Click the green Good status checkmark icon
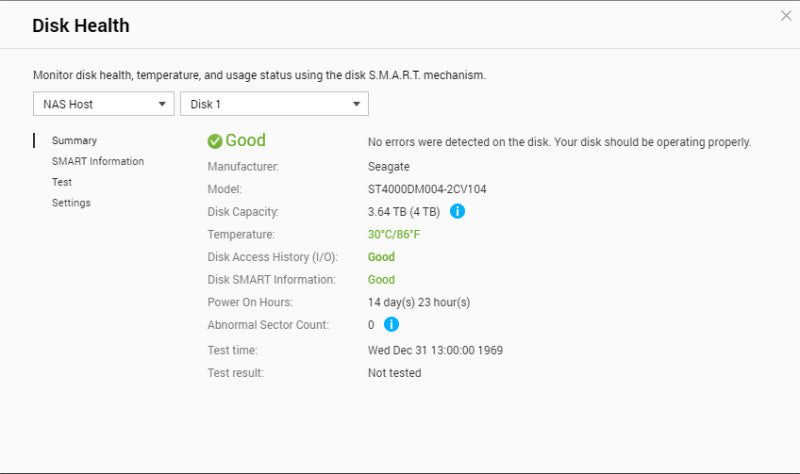 pyautogui.click(x=215, y=141)
